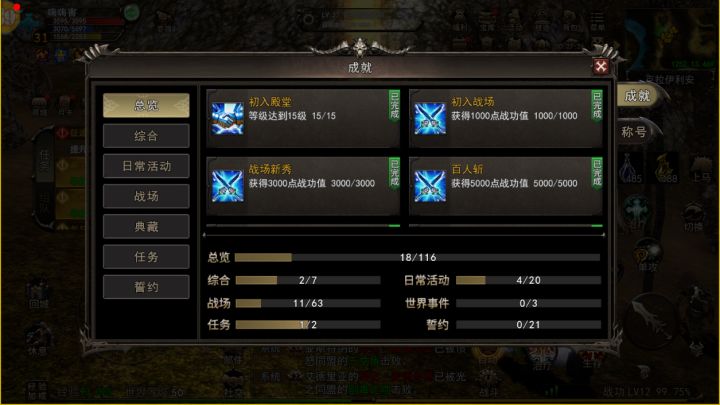Viewport: 720px width, 405px height.
Task: Click the 战场新秀 achievement card
Action: tap(303, 186)
